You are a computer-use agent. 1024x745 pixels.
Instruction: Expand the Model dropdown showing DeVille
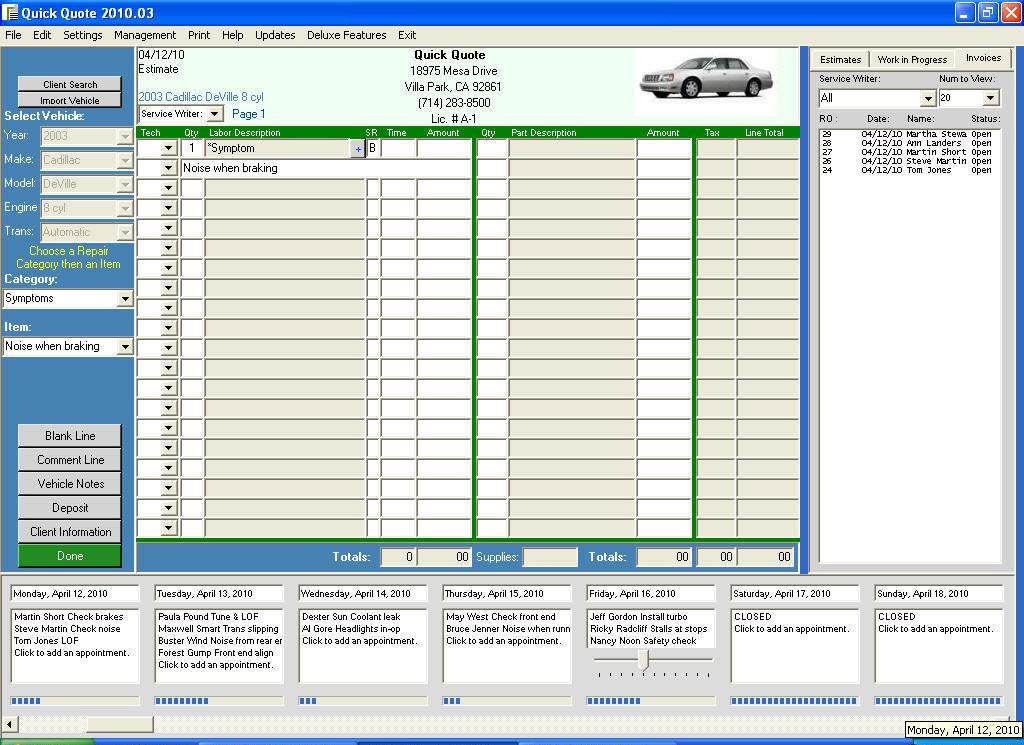pyautogui.click(x=125, y=185)
